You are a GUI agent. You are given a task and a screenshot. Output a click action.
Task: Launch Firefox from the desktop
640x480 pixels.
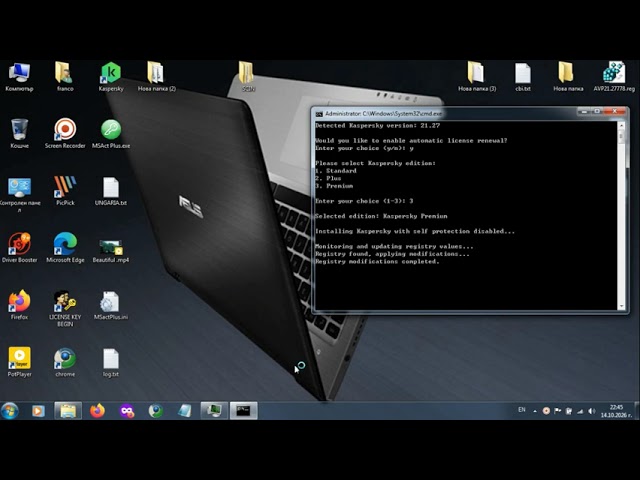[19, 305]
